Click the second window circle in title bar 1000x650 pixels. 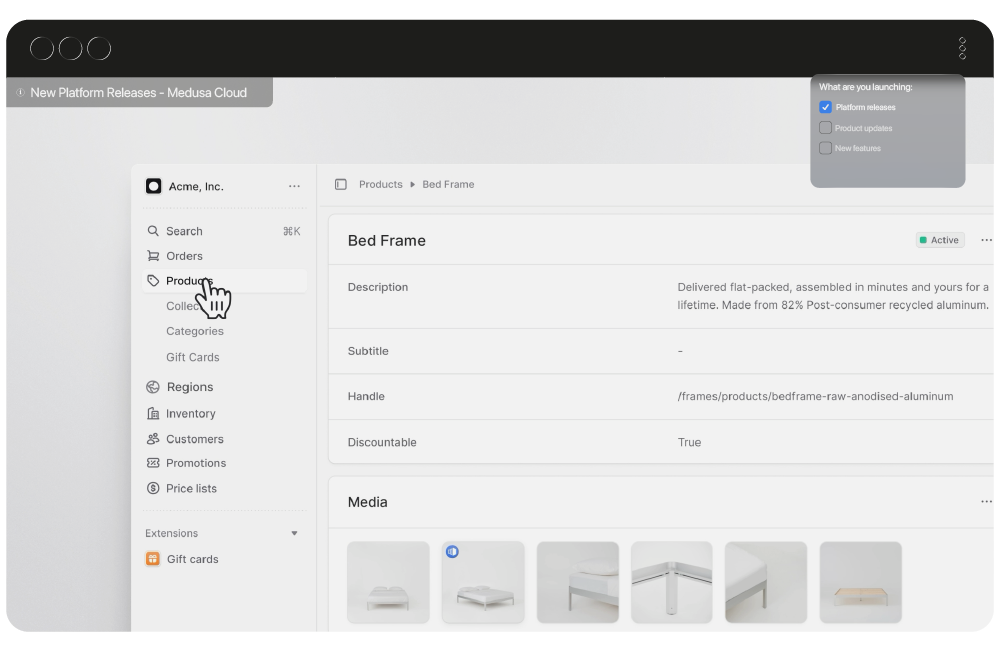tap(71, 48)
